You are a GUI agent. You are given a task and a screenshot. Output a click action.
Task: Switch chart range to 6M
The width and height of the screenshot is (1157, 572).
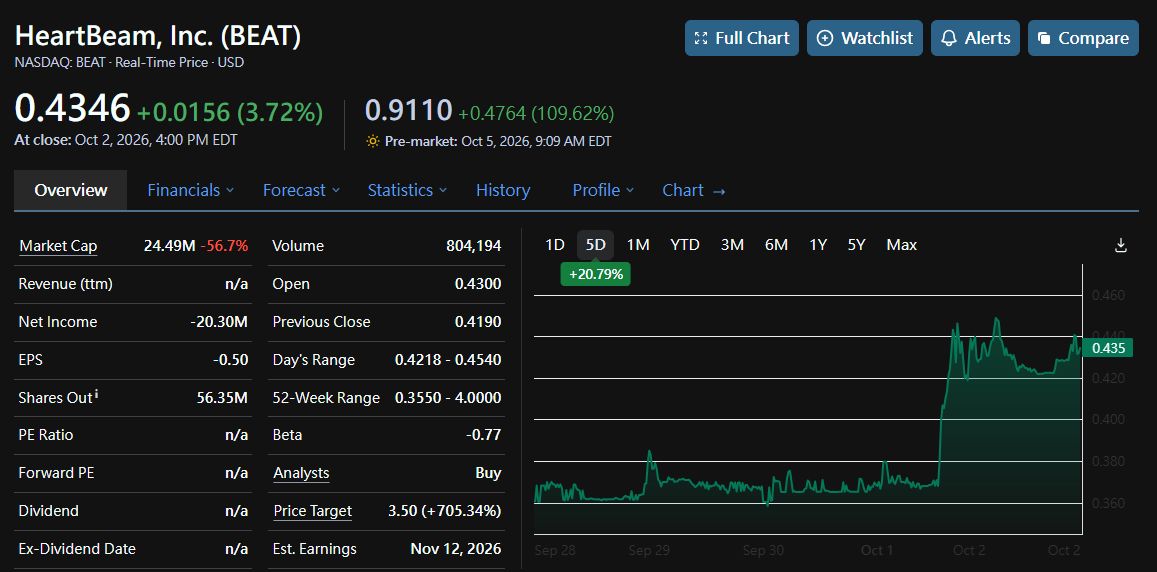tap(776, 245)
